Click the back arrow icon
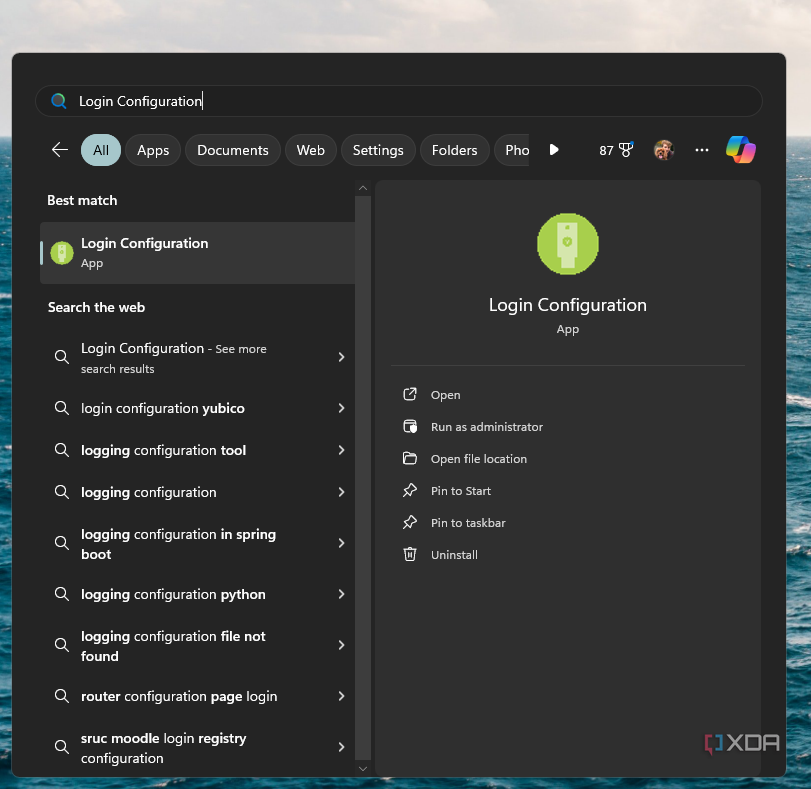The width and height of the screenshot is (811, 789). coord(60,150)
